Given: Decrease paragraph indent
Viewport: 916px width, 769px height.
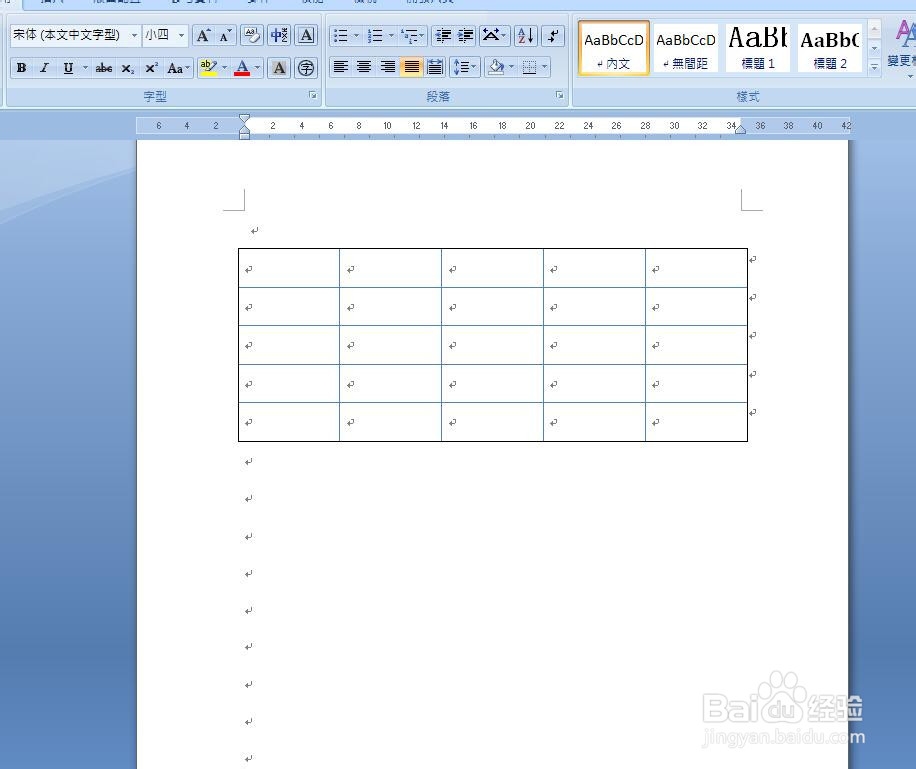Looking at the screenshot, I should (443, 36).
